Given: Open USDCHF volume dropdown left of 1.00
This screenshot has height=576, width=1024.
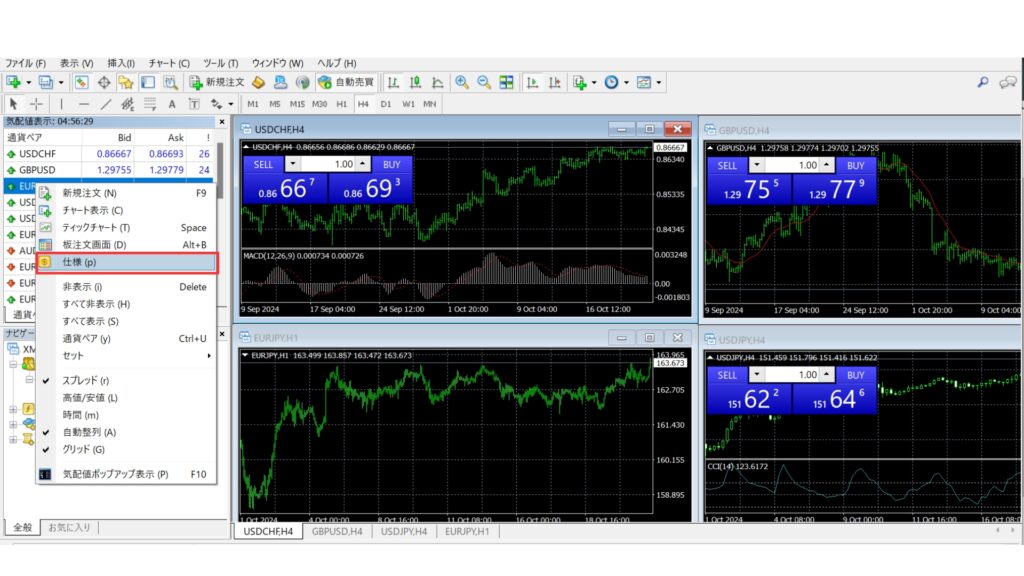Looking at the screenshot, I should 292,164.
